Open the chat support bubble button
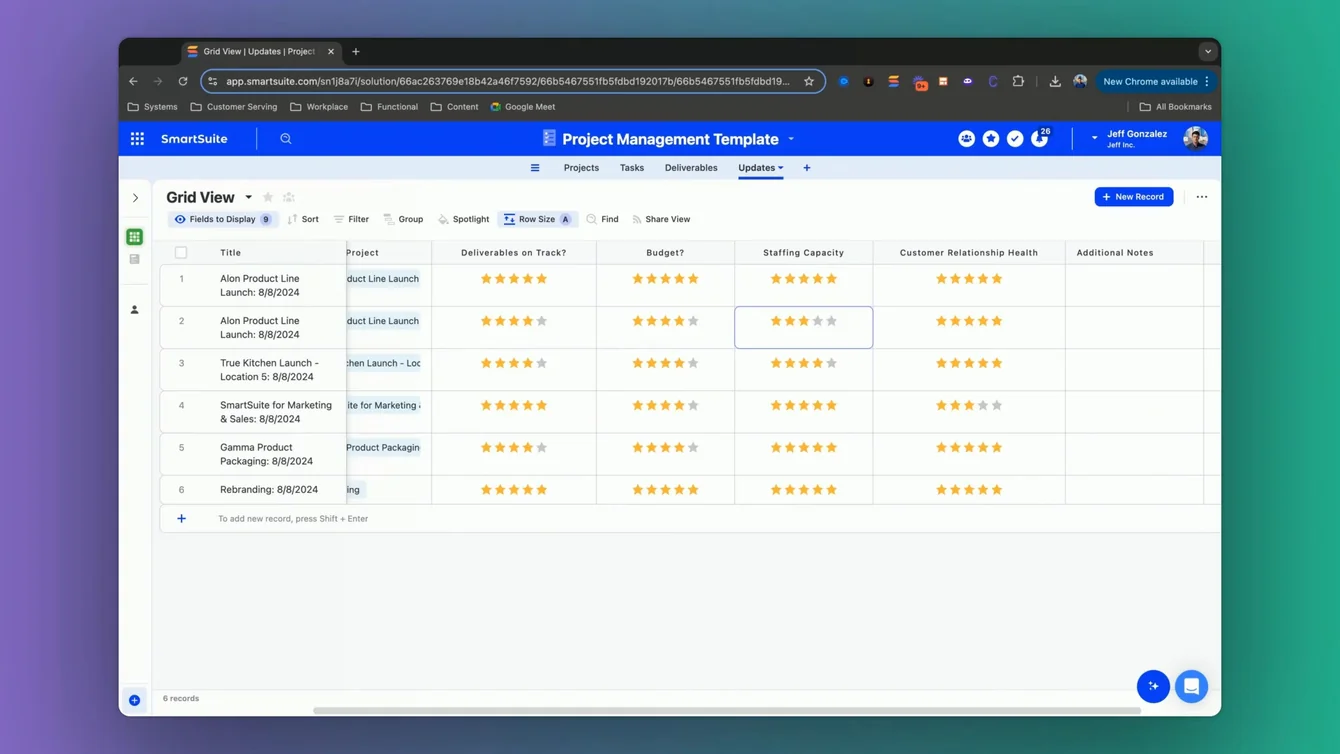Screen dimensions: 1340x754 tap(1191, 686)
